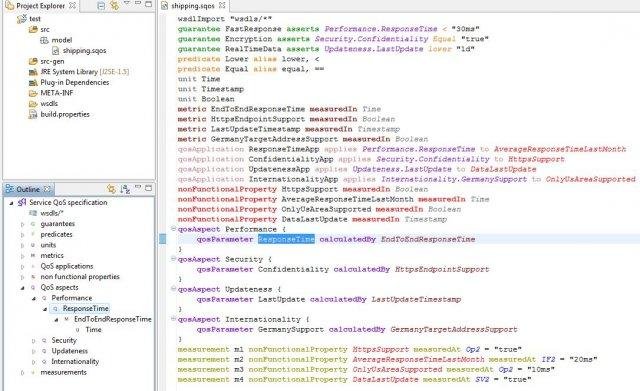Viewport: 640px width, 391px height.
Task: Expand the predicates node in Outline
Action: (x=22, y=235)
